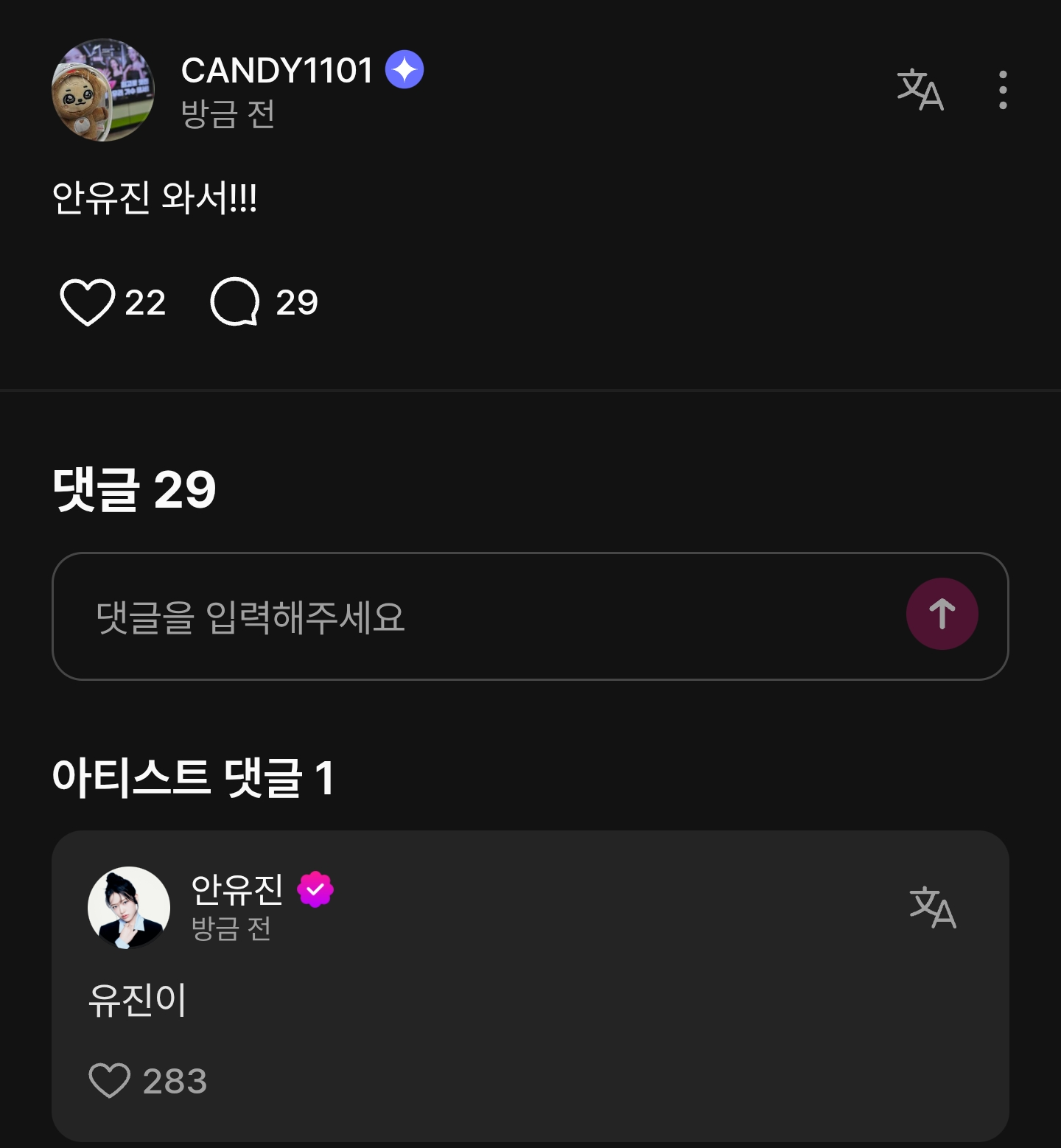Like 안유진's comment with the heart icon
Viewport: 1061px width, 1148px height.
pyautogui.click(x=109, y=1081)
